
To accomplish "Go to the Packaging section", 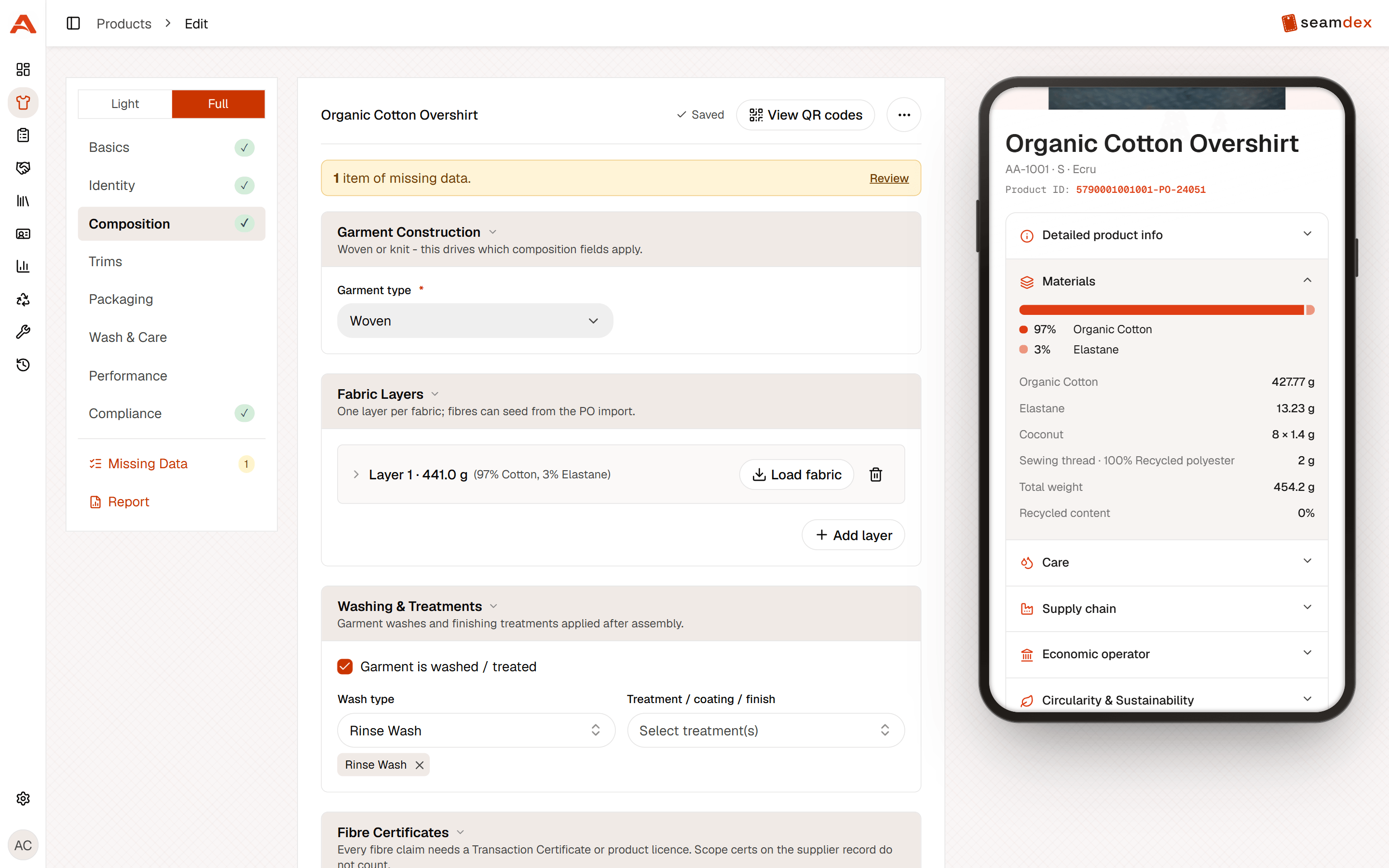I will pos(171,299).
